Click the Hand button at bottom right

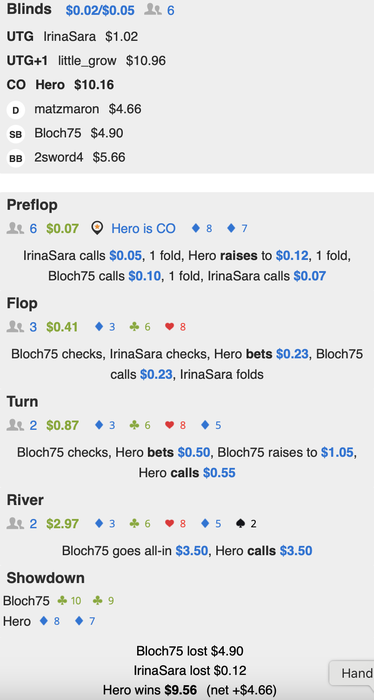[352, 673]
